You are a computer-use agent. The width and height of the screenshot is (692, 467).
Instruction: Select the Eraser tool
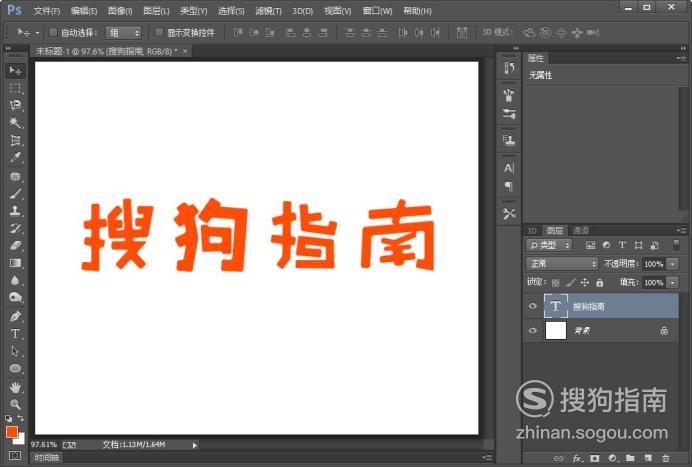click(x=15, y=245)
